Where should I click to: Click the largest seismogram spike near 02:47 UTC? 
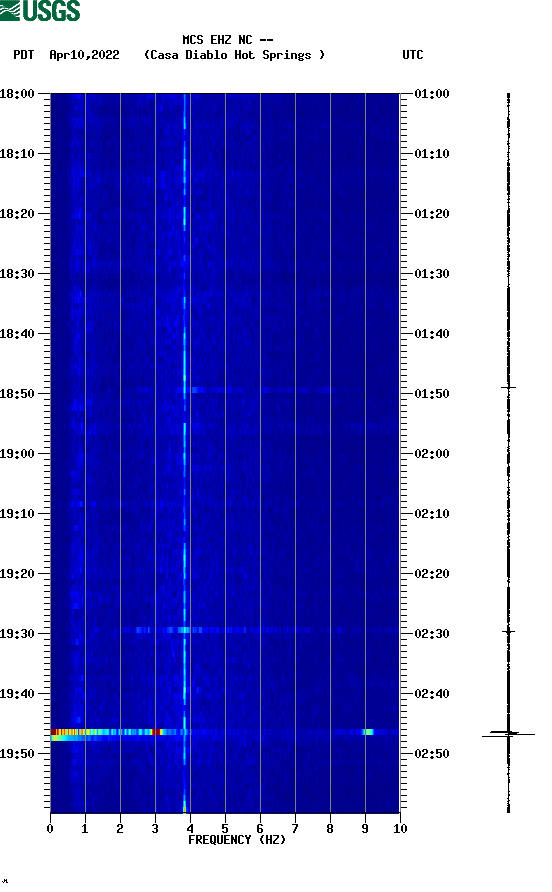pyautogui.click(x=508, y=734)
